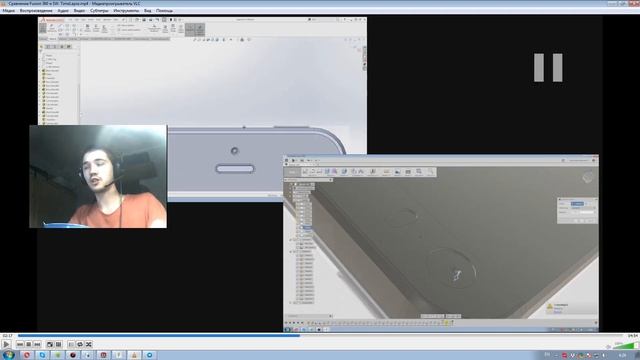This screenshot has width=640, height=360.
Task: Seek on the blue playback progress bar
Action: click(x=320, y=336)
